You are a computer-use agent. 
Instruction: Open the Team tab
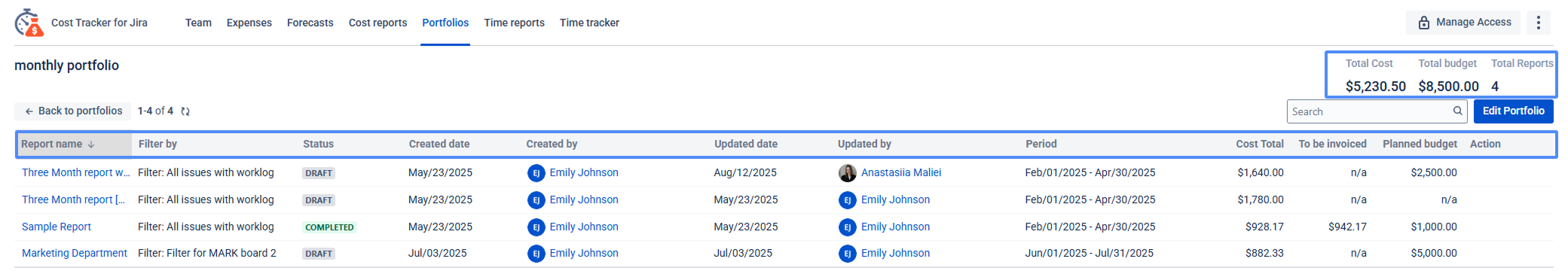click(x=198, y=23)
